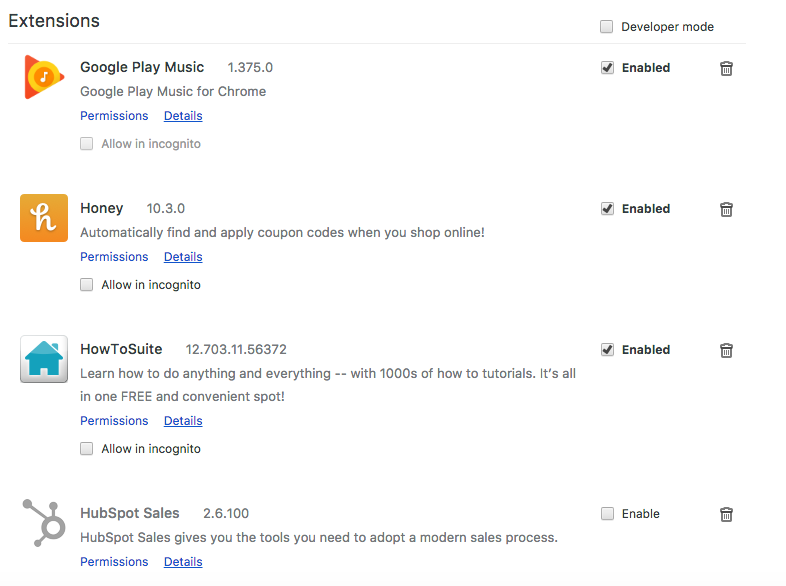Viewport: 786px width, 586px height.
Task: Delete the Honey extension via trash icon
Action: 727,209
